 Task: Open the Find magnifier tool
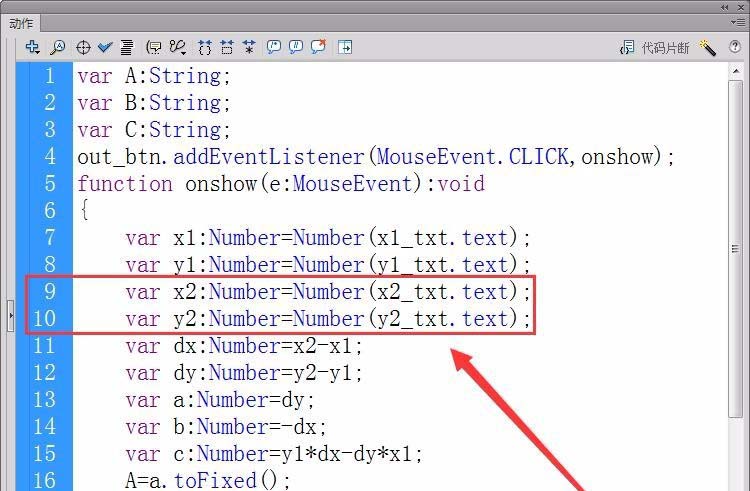[58, 47]
